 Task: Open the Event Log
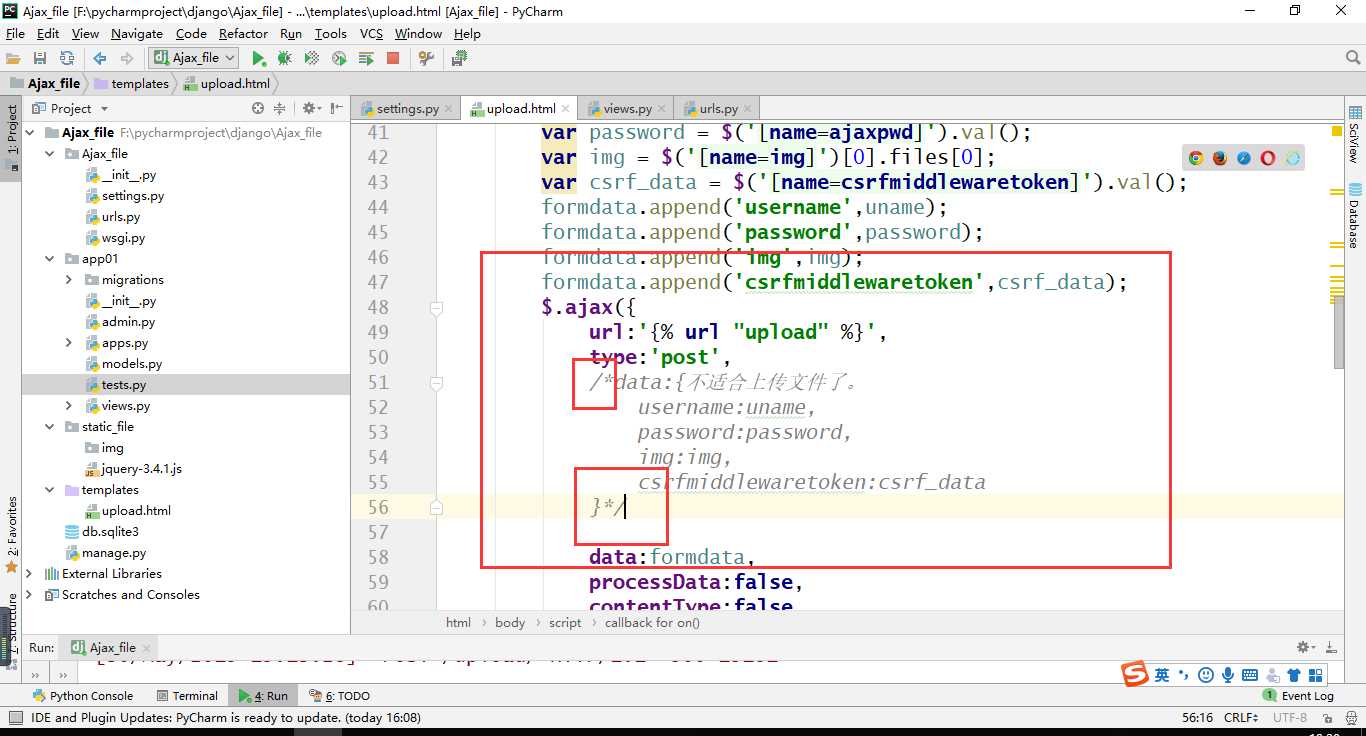pyautogui.click(x=1298, y=696)
